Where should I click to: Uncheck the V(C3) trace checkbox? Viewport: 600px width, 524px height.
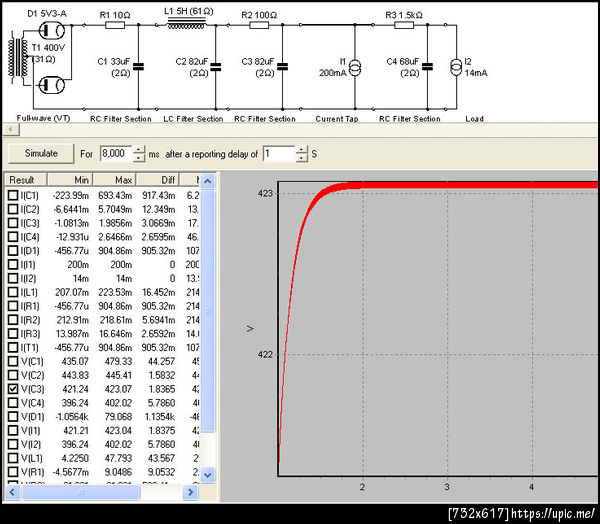point(13,389)
